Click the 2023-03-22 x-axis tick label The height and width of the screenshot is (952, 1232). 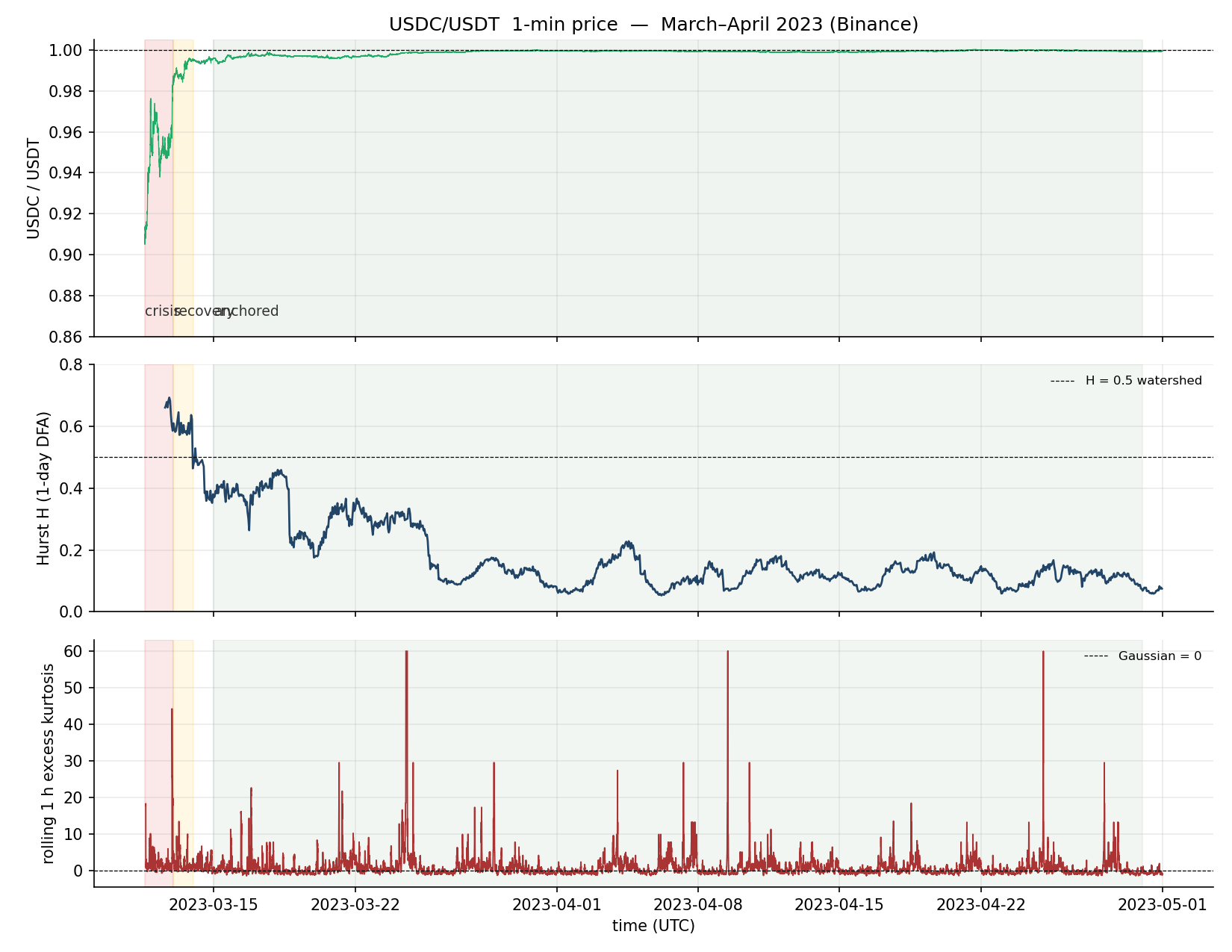tap(355, 905)
